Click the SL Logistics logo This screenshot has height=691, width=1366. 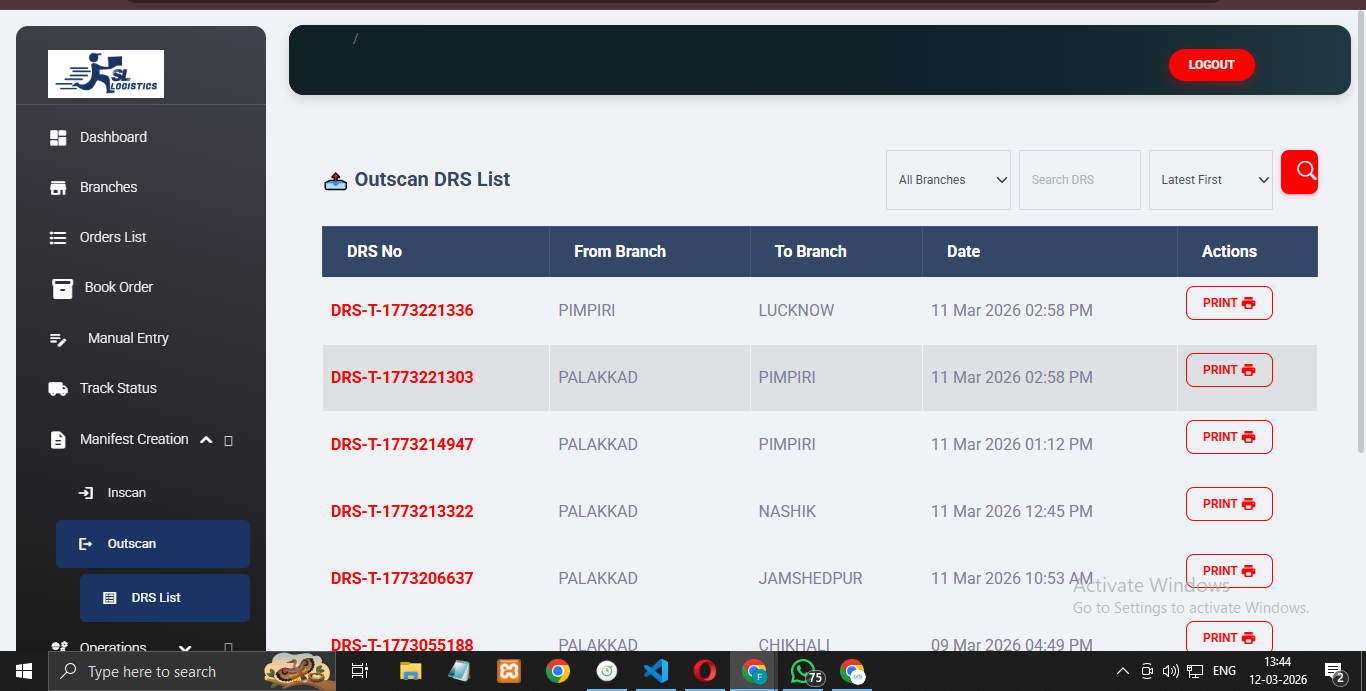[x=106, y=74]
